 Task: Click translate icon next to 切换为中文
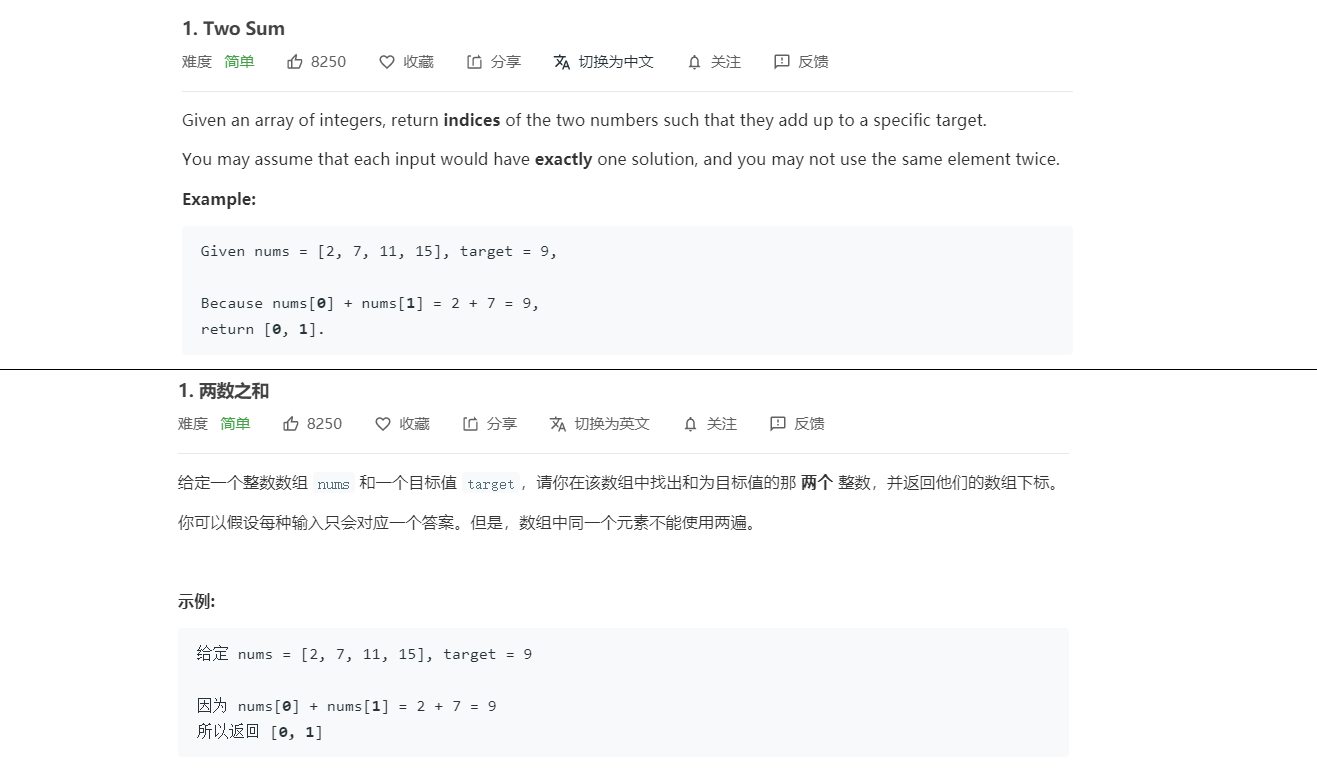(x=562, y=62)
